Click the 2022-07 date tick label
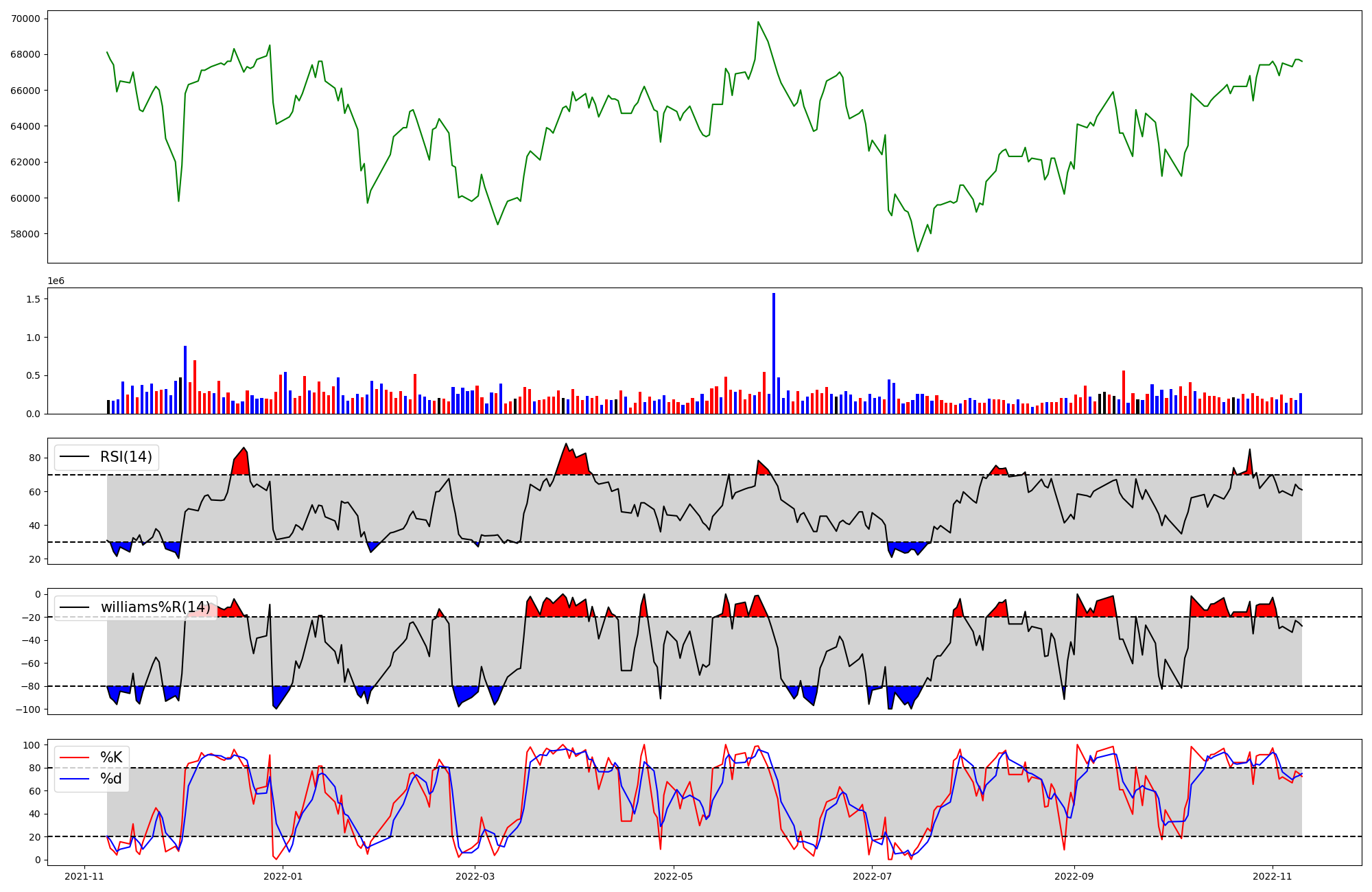Image resolution: width=1372 pixels, height=892 pixels. click(x=872, y=876)
